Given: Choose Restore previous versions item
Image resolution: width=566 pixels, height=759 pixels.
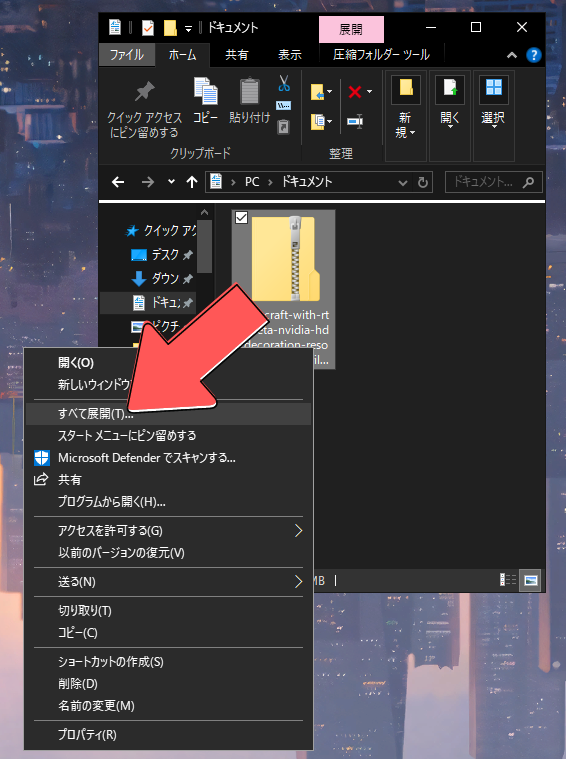Looking at the screenshot, I should [168, 553].
